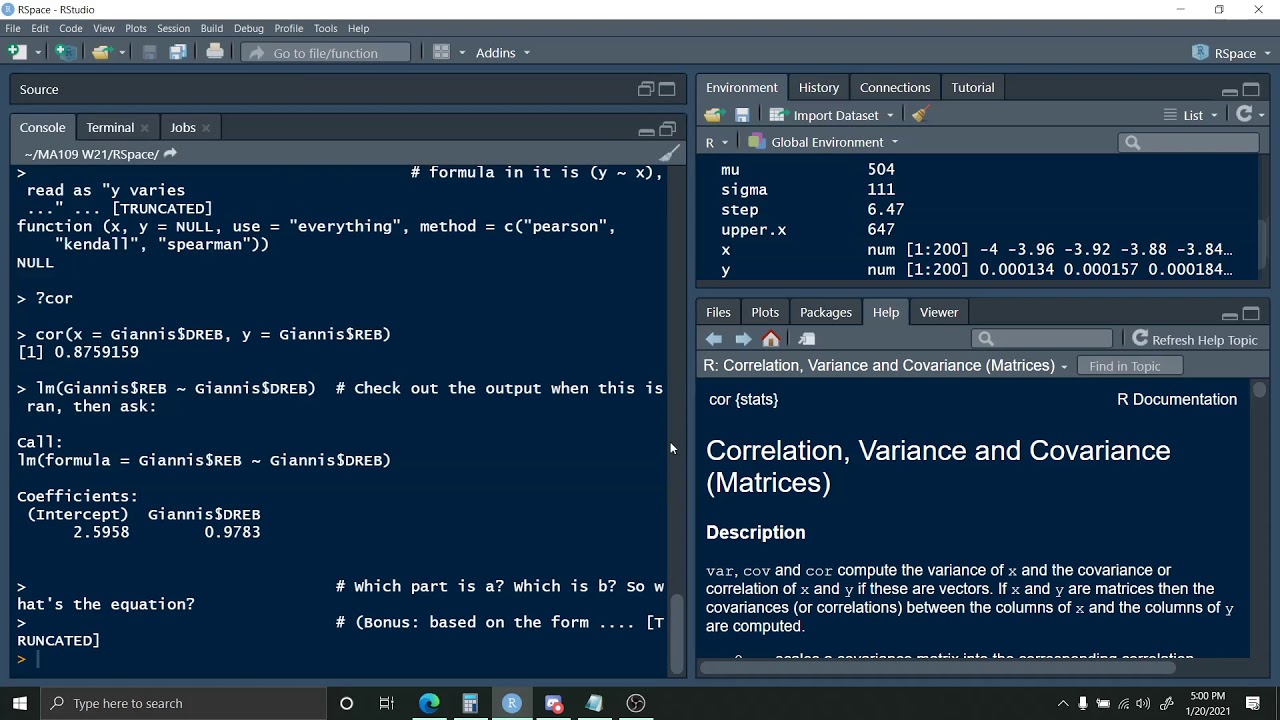Close the Jobs tab

(206, 128)
